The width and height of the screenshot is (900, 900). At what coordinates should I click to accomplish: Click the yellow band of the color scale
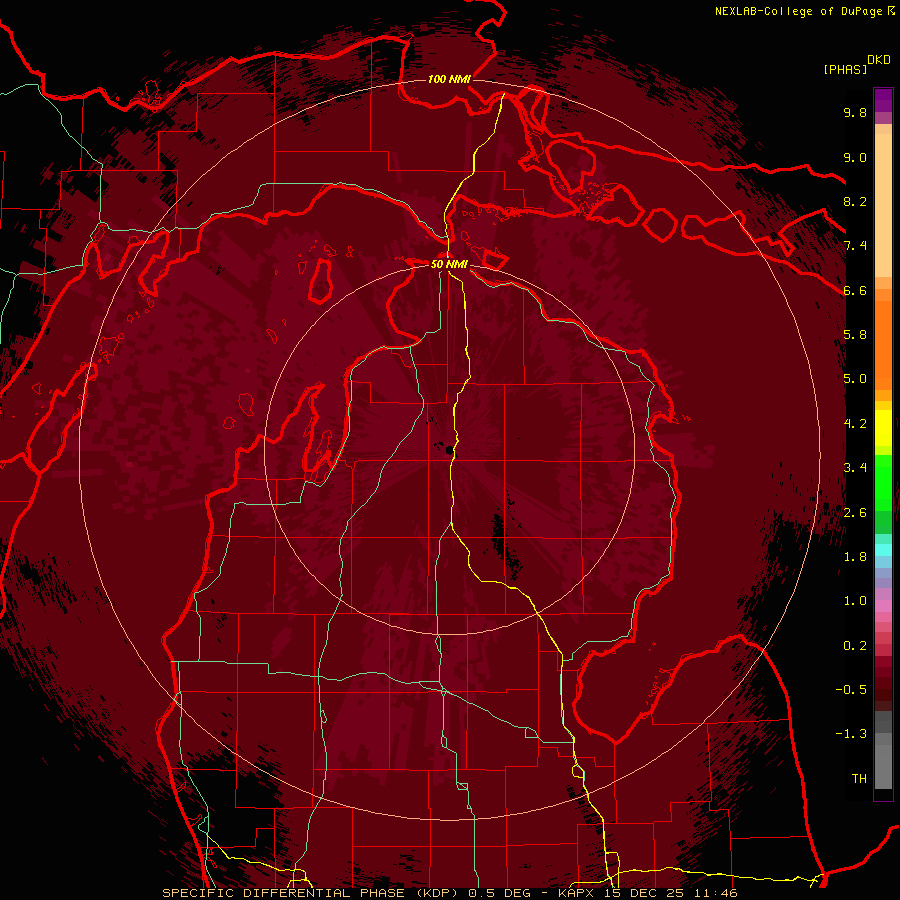tap(883, 428)
